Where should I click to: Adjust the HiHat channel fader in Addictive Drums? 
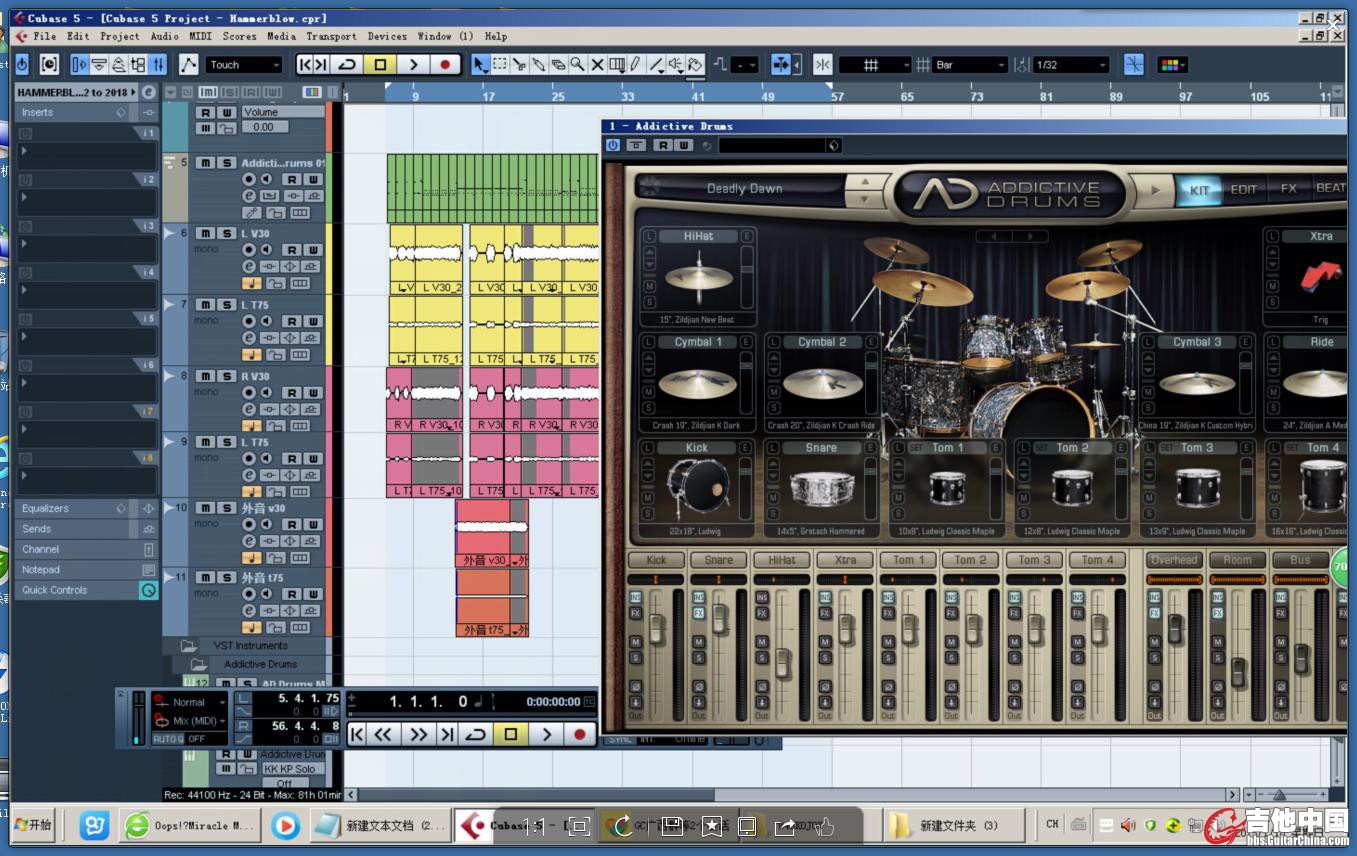coord(783,662)
